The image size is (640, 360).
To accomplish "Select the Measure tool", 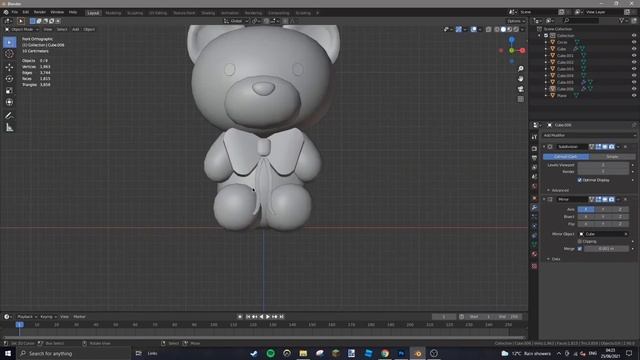I will 9,128.
